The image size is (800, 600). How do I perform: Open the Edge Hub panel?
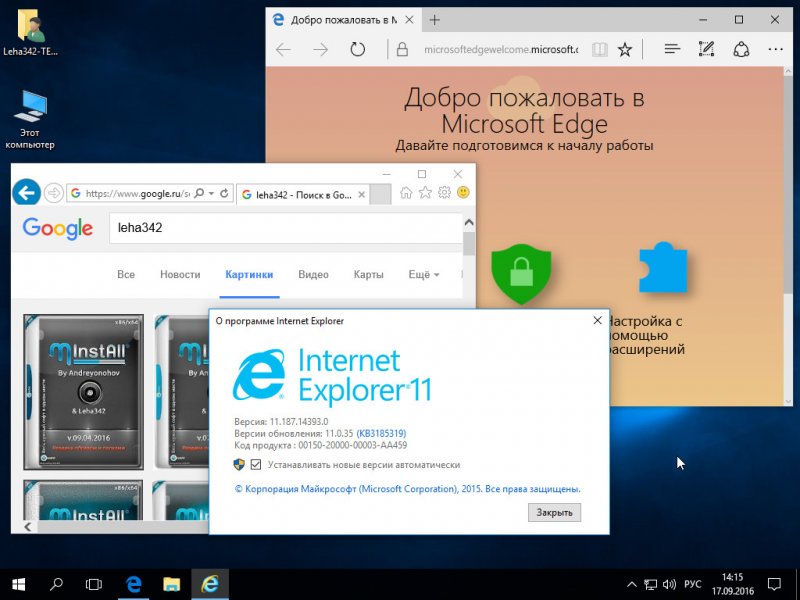click(x=672, y=49)
